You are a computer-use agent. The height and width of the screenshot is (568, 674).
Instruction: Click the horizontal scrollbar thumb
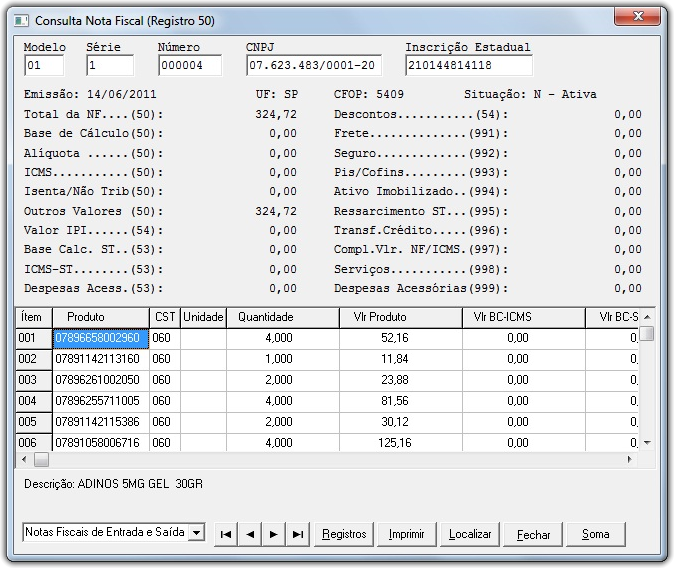(42, 460)
